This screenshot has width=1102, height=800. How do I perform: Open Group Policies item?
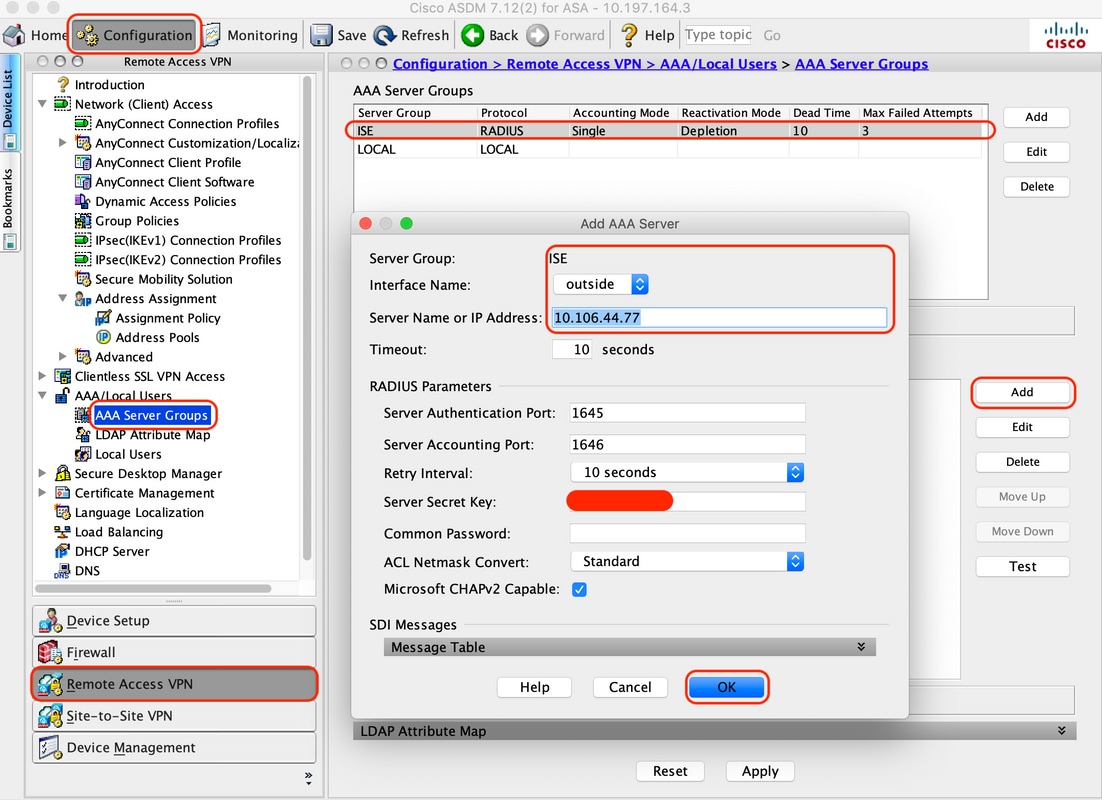click(x=137, y=221)
